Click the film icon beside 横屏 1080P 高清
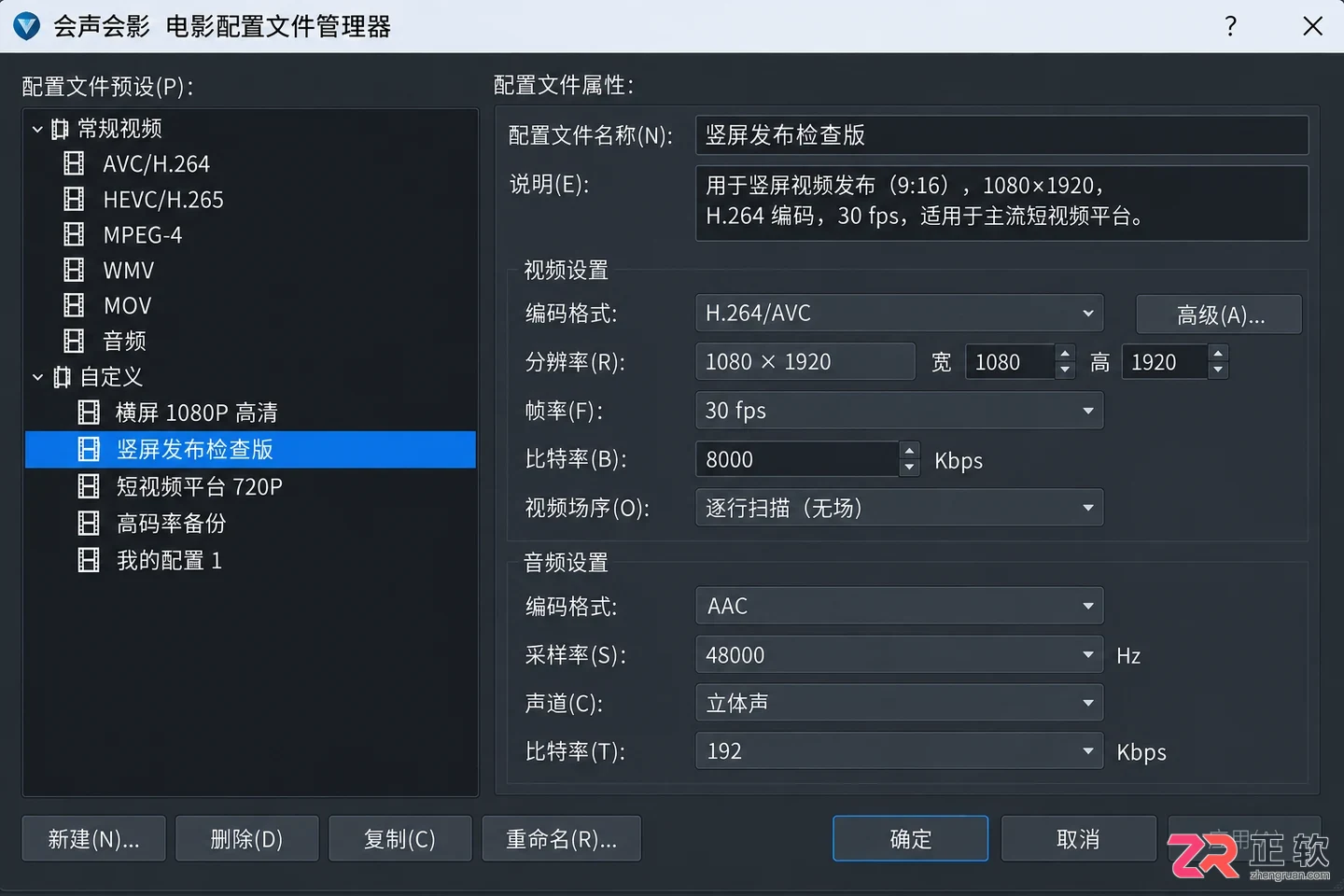Image resolution: width=1344 pixels, height=896 pixels. (89, 412)
